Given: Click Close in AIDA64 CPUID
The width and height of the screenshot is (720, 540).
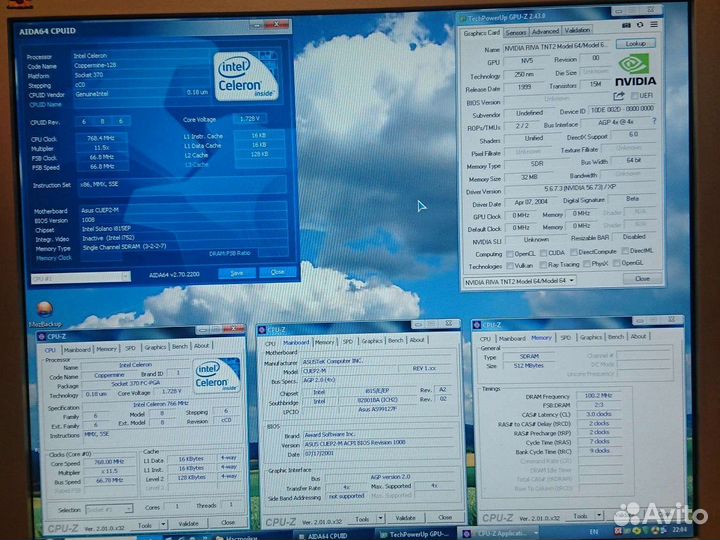Looking at the screenshot, I should (277, 272).
